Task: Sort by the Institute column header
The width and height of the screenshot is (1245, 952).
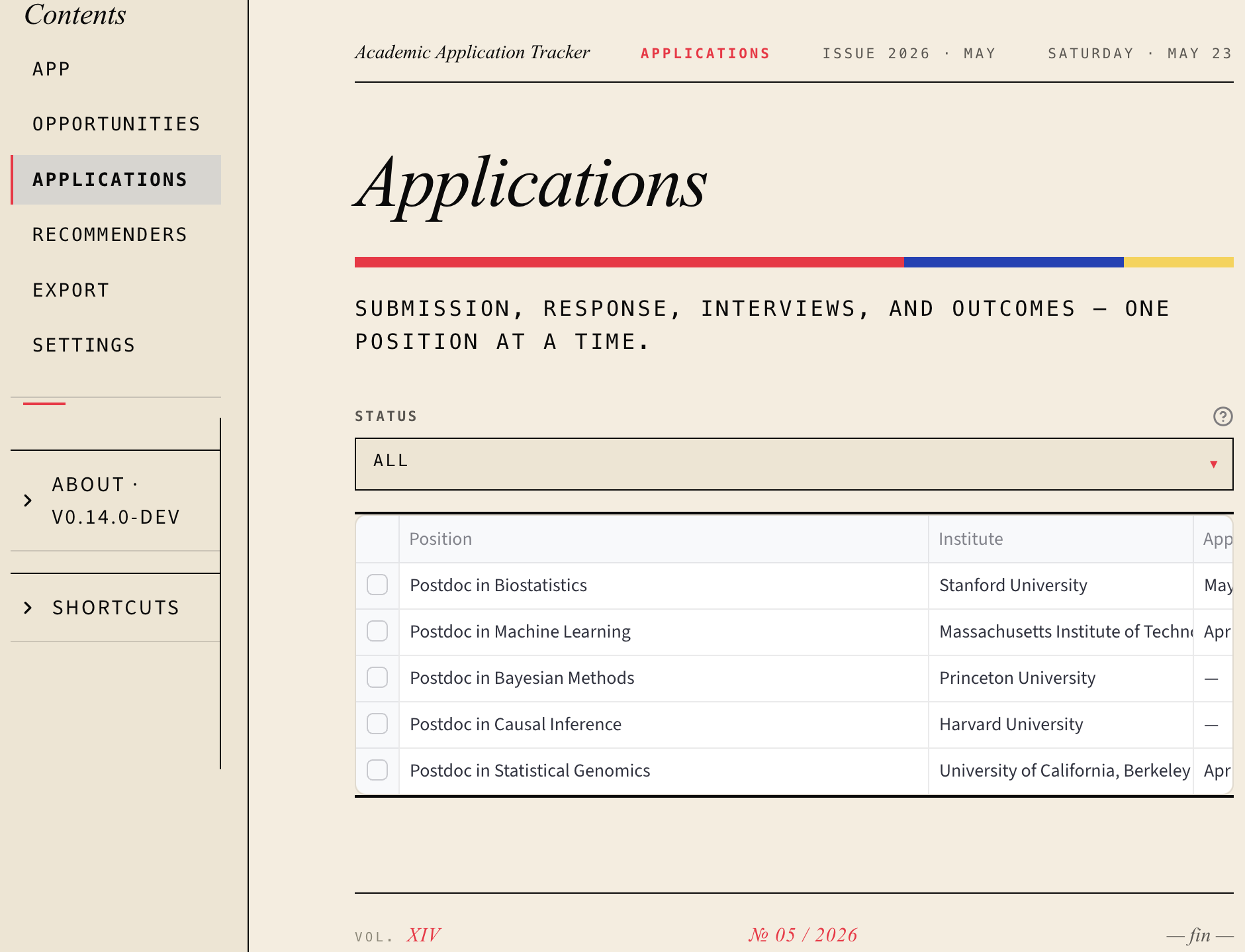Action: click(x=1060, y=539)
